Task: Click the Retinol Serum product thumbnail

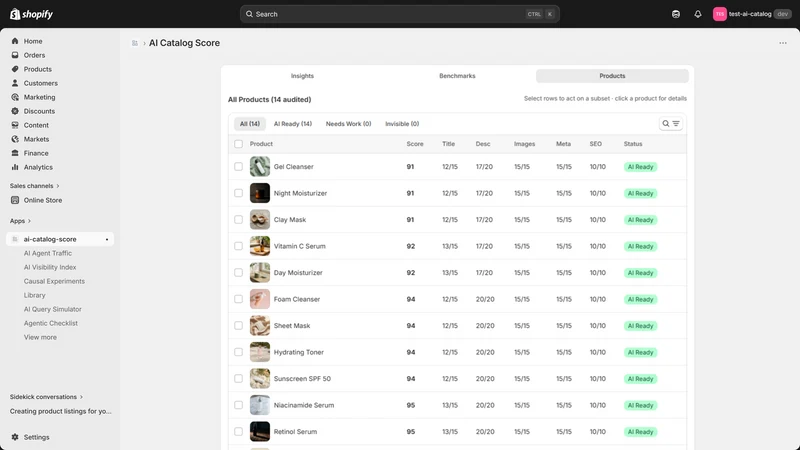Action: (x=260, y=432)
